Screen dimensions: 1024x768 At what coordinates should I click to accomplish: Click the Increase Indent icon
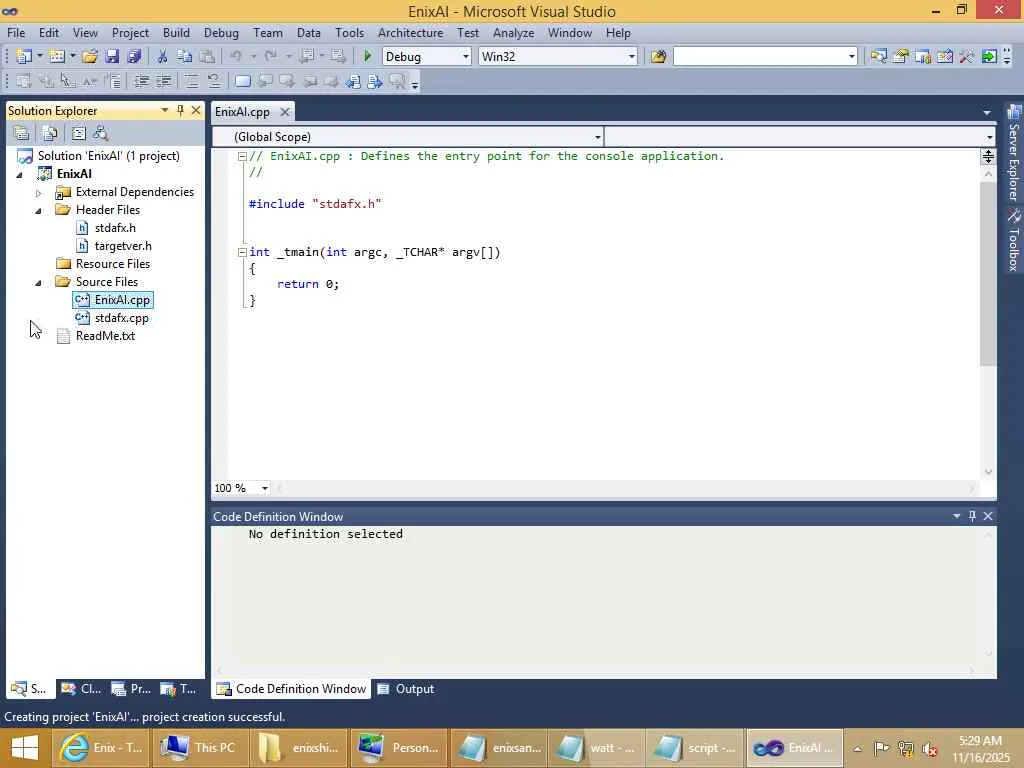click(x=163, y=82)
